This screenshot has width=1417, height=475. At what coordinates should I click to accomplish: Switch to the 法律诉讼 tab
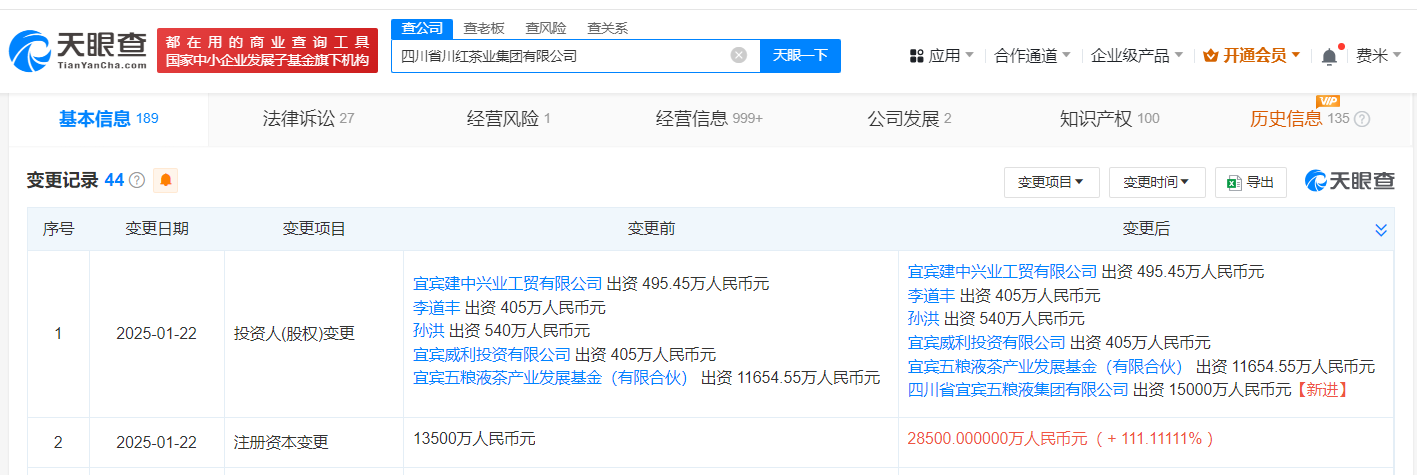point(308,119)
